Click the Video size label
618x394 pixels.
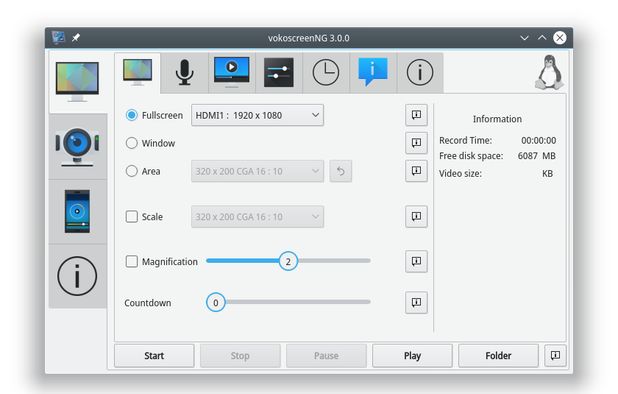(460, 174)
